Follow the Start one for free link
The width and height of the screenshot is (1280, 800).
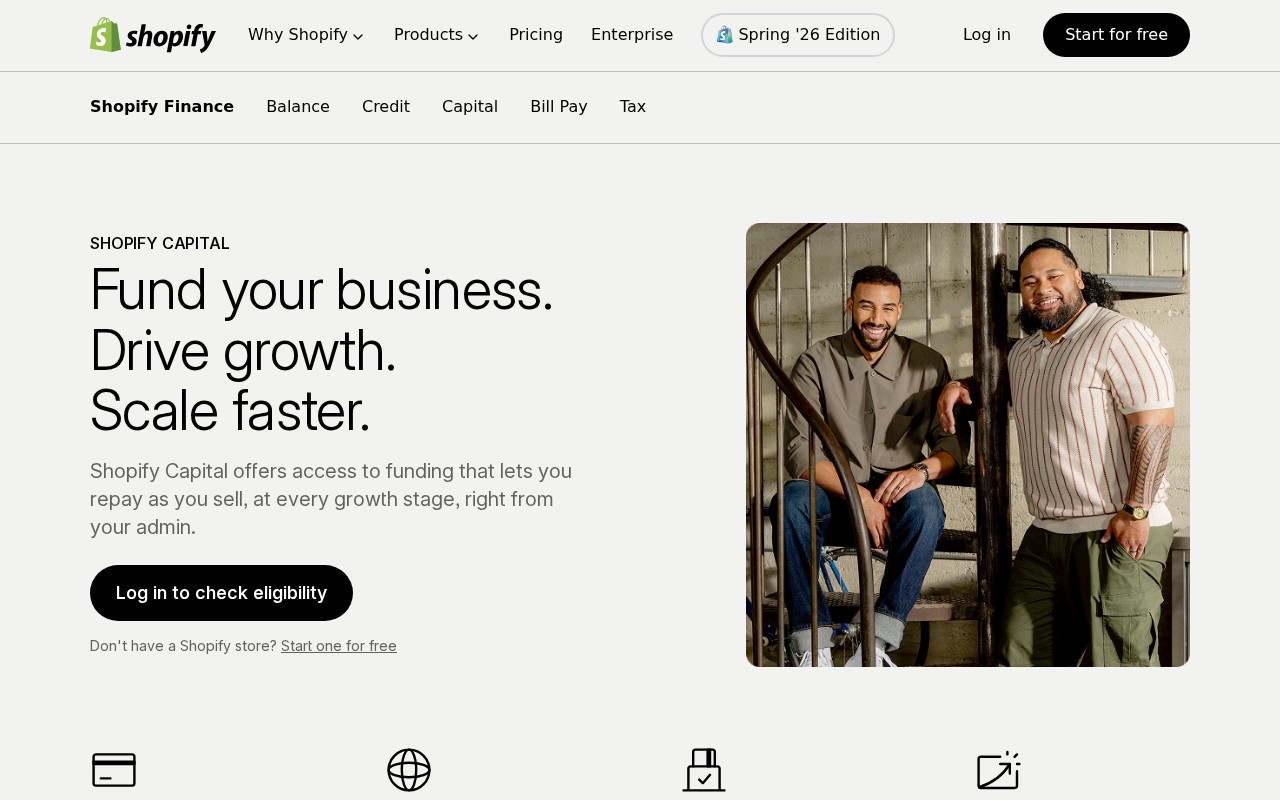[x=339, y=646]
